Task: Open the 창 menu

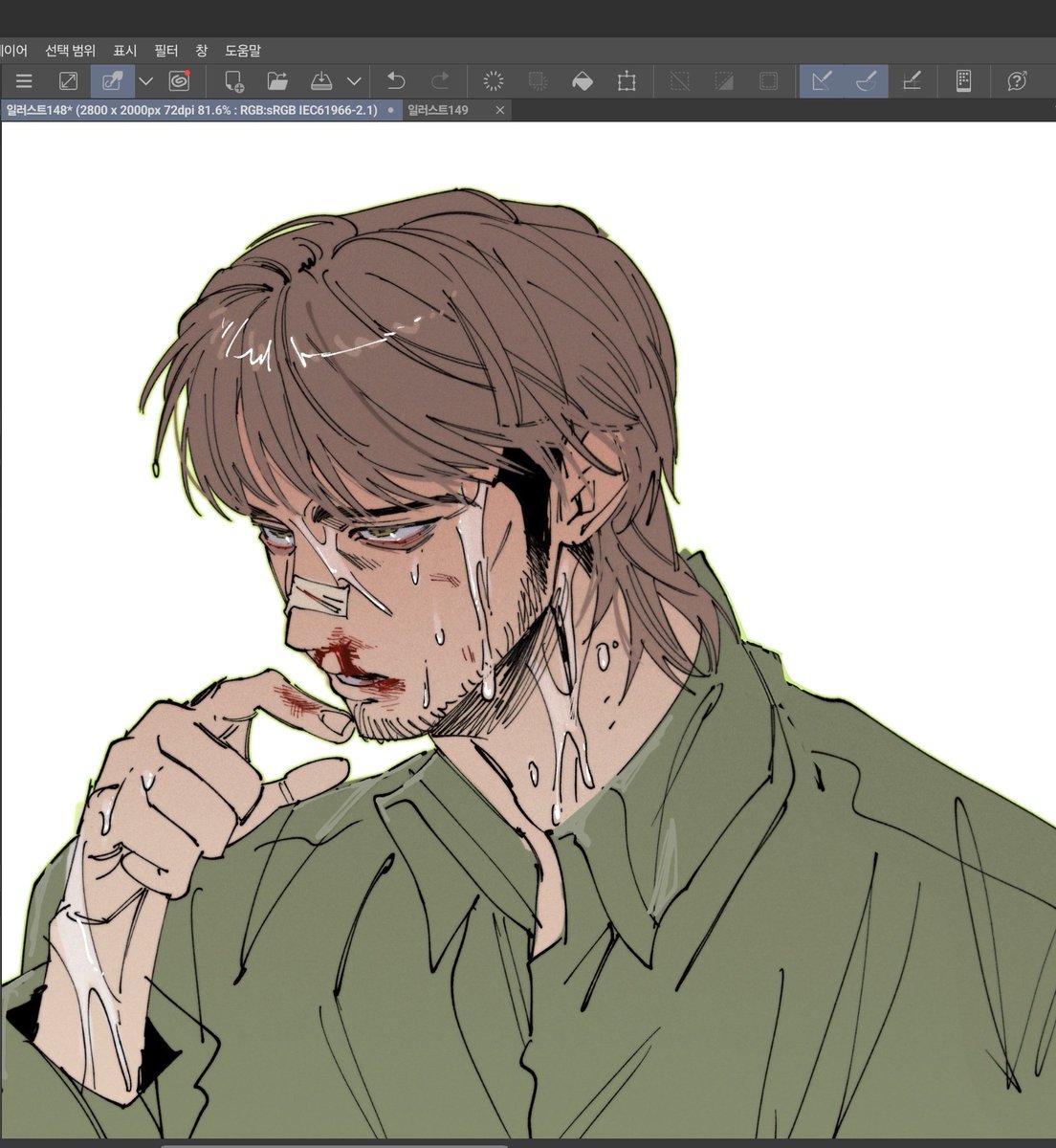Action: point(201,50)
